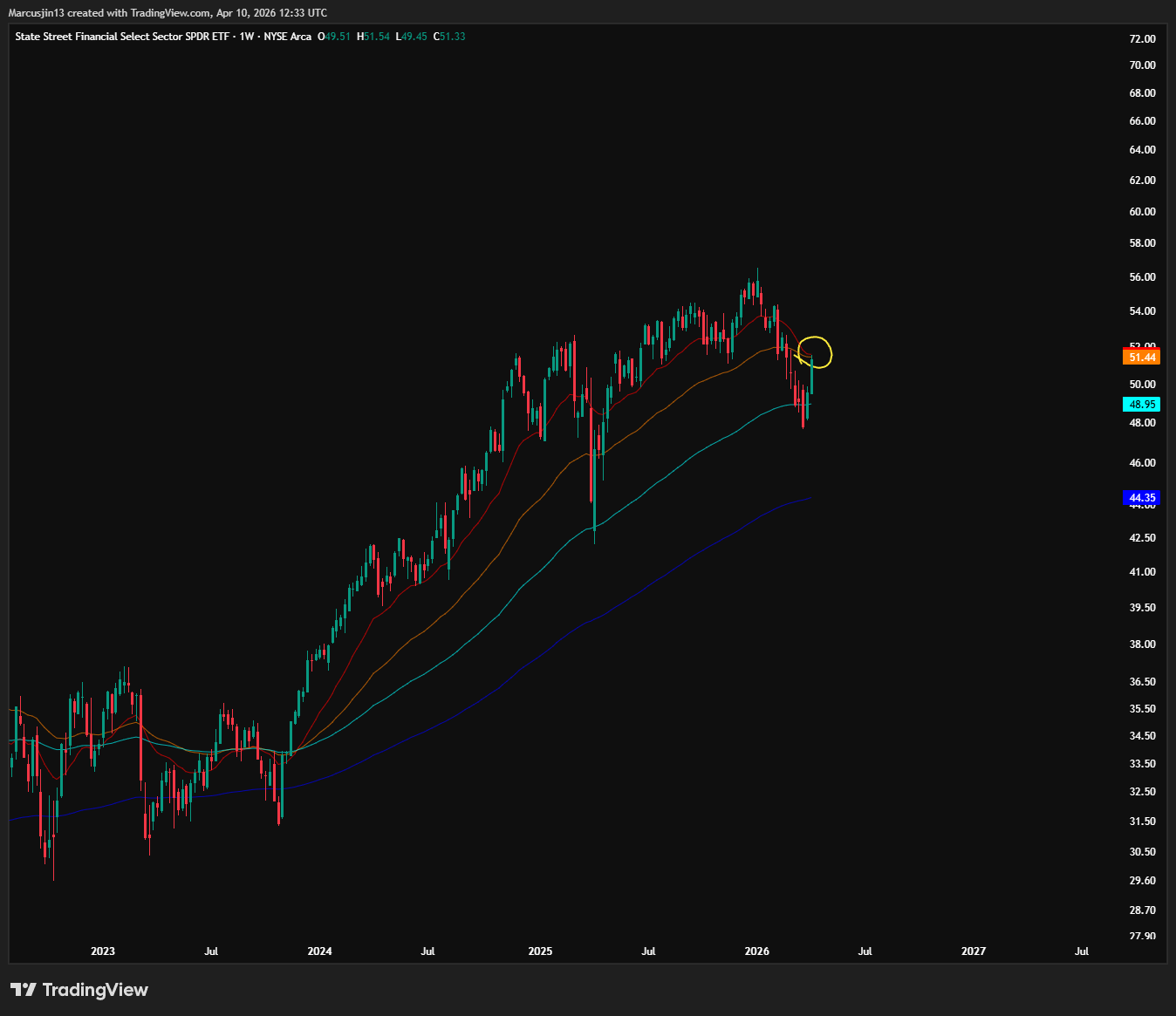1176x1016 pixels.
Task: Click the 48.00 price axis label
Action: 1142,423
